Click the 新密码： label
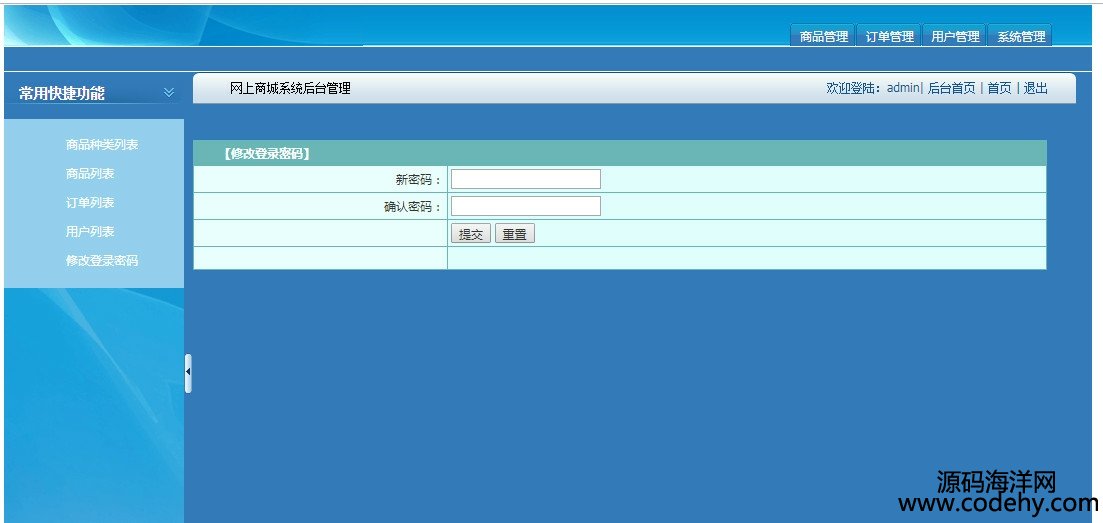Image resolution: width=1103 pixels, height=523 pixels. coord(419,179)
